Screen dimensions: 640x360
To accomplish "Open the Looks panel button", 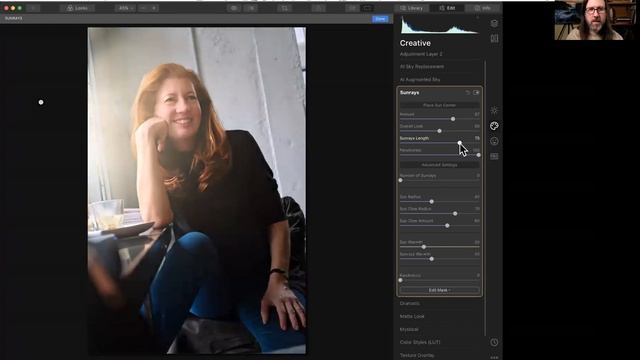I will tap(78, 8).
